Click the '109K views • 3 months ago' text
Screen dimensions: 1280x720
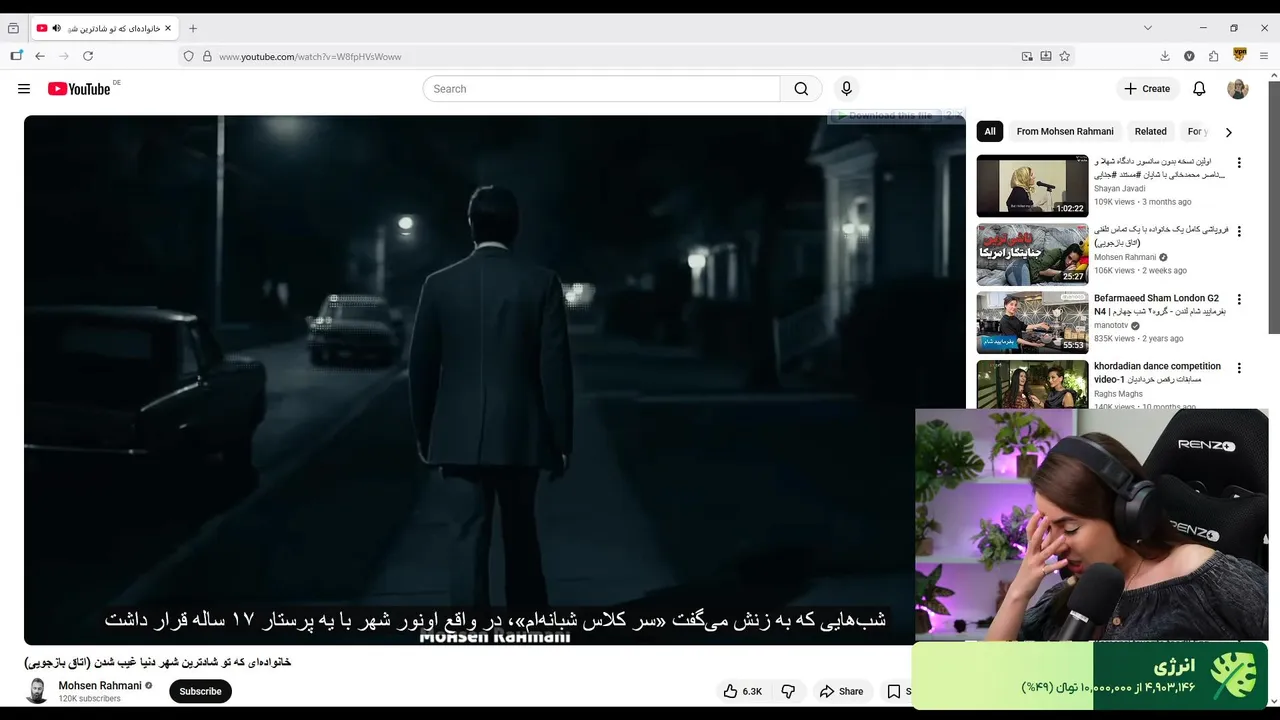[x=1142, y=202]
